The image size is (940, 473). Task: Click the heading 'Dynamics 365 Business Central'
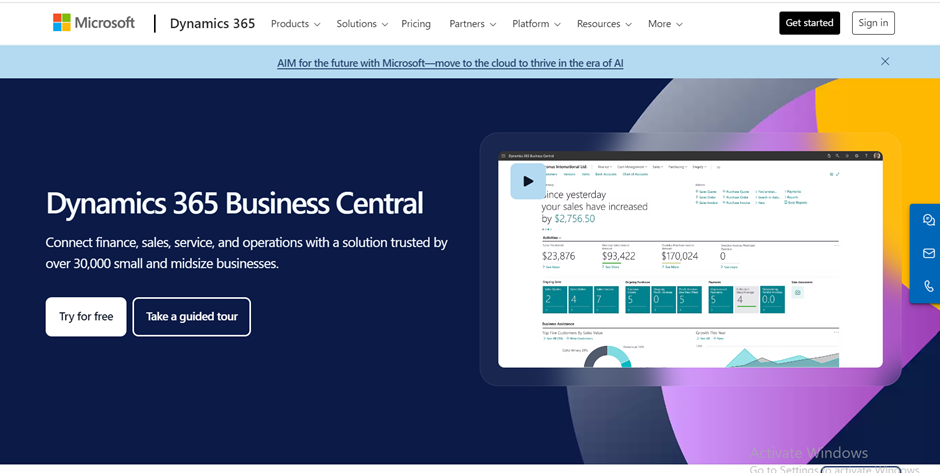[234, 203]
